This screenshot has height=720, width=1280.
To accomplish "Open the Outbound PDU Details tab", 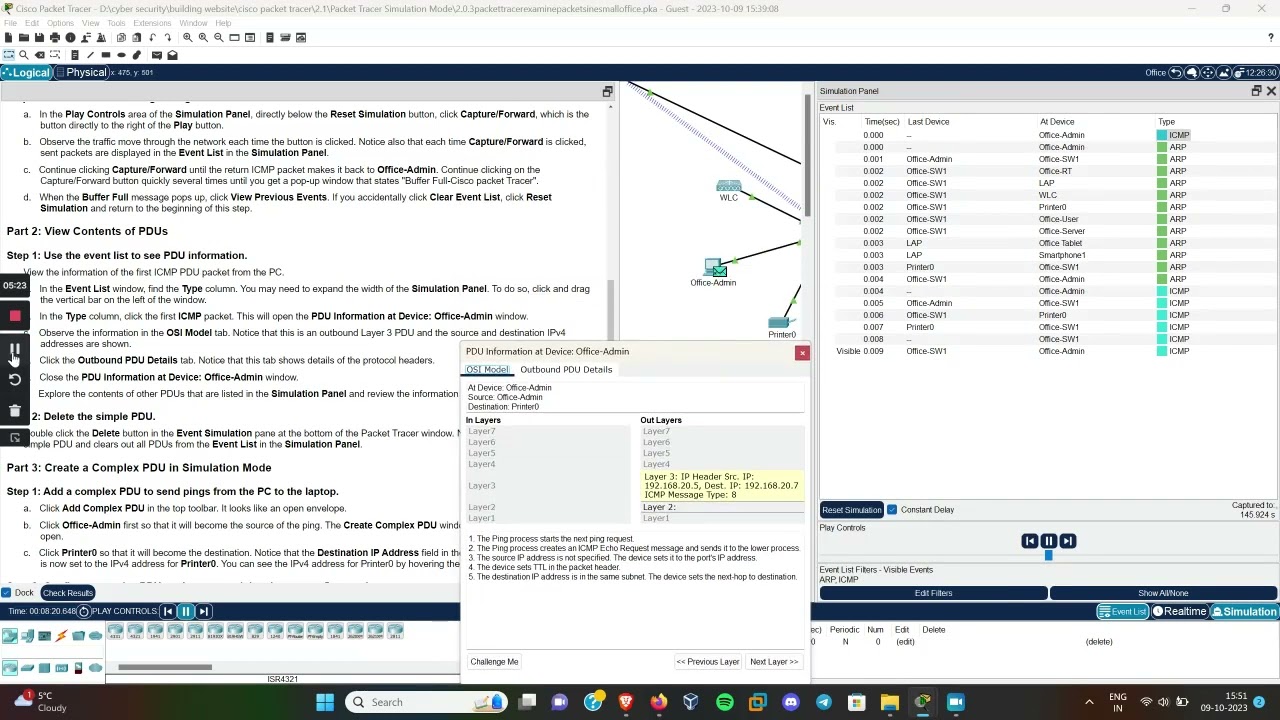I will pos(566,370).
